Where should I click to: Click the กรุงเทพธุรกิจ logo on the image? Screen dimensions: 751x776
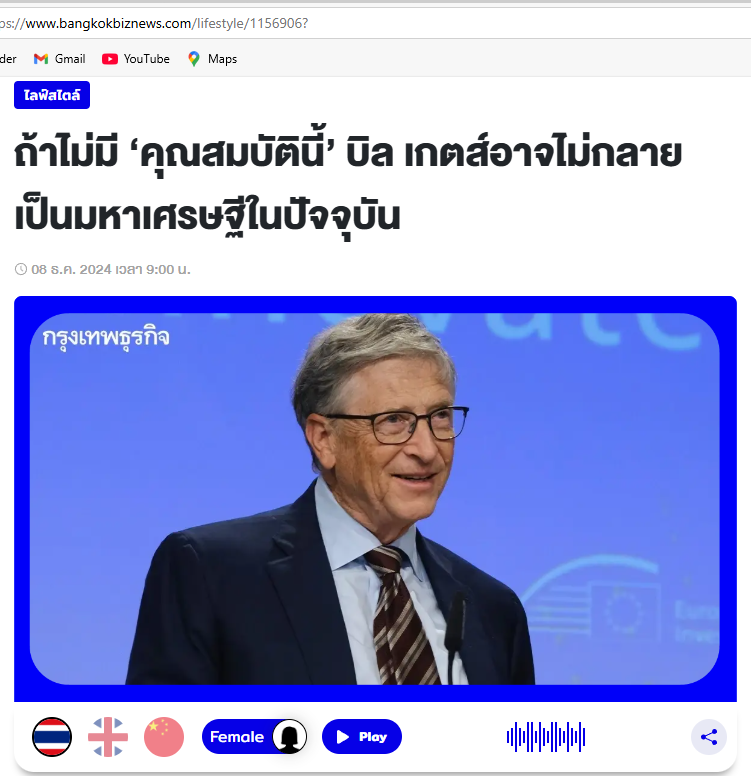pyautogui.click(x=106, y=339)
